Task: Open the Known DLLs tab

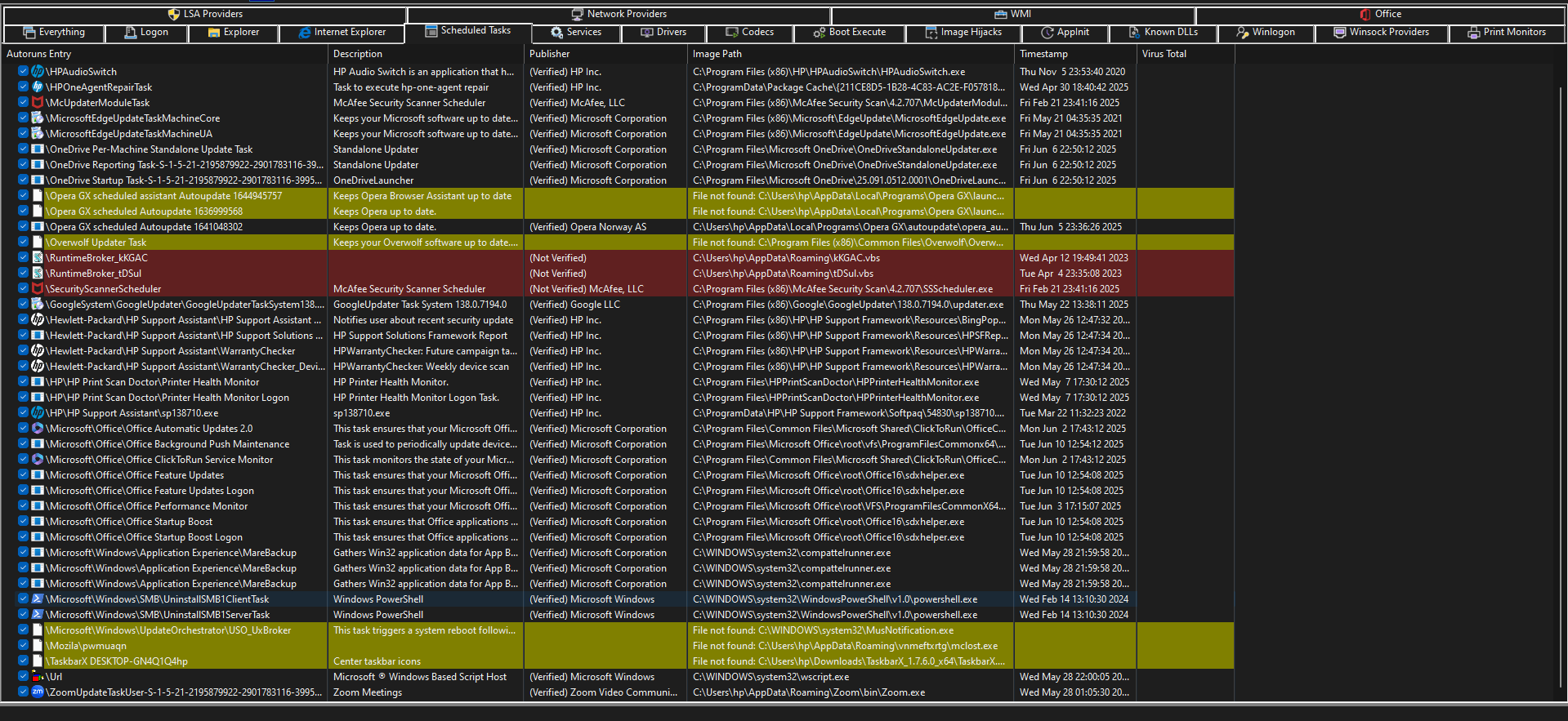Action: pos(1164,33)
